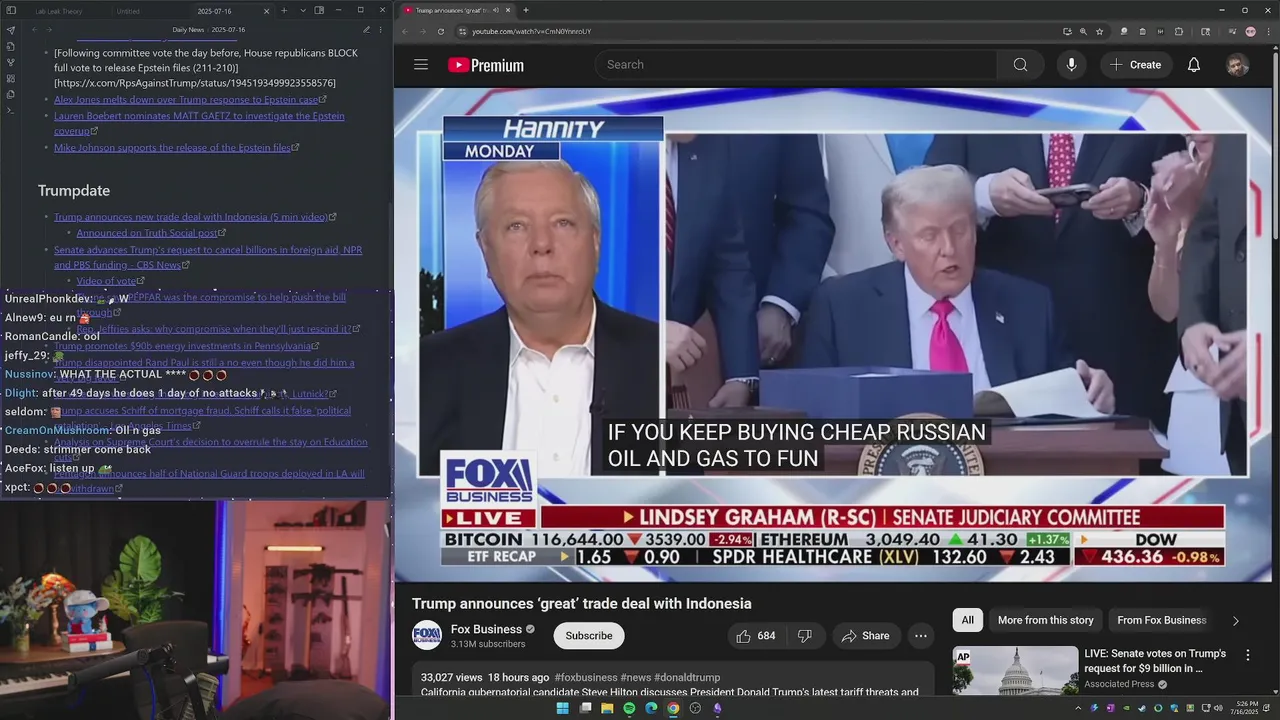This screenshot has height=720, width=1280.
Task: Click the Chrome address bar URL
Action: pyautogui.click(x=531, y=31)
